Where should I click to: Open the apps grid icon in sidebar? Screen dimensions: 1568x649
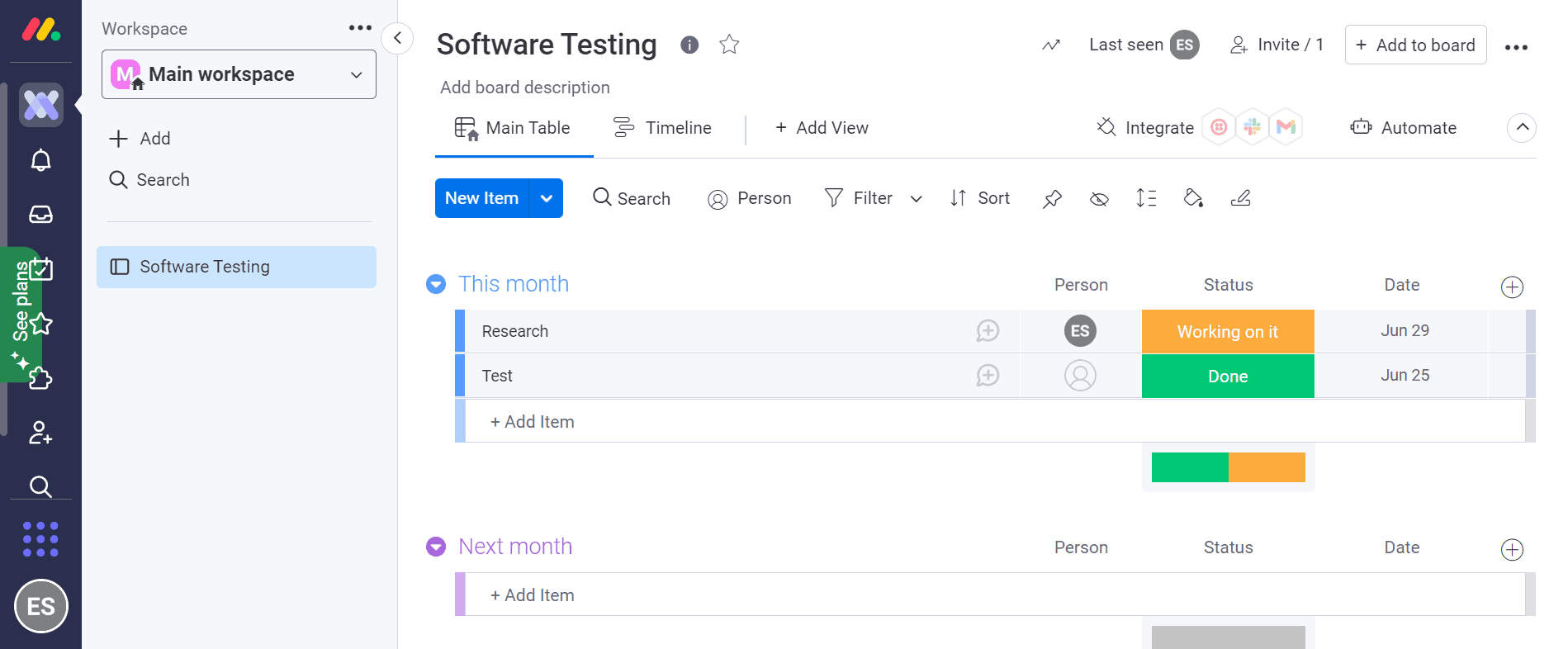40,539
